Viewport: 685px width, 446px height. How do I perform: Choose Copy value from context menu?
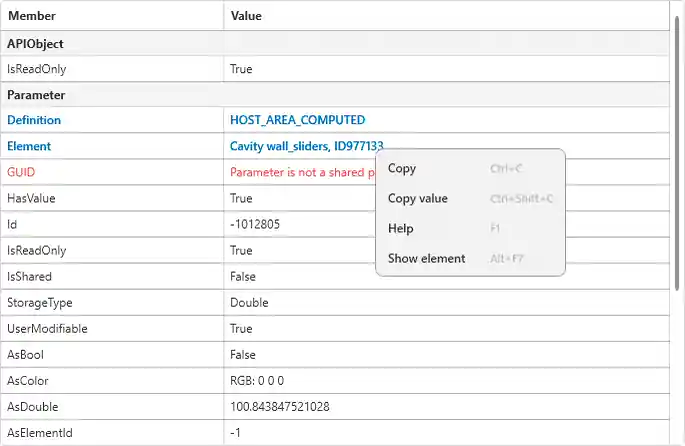(418, 199)
